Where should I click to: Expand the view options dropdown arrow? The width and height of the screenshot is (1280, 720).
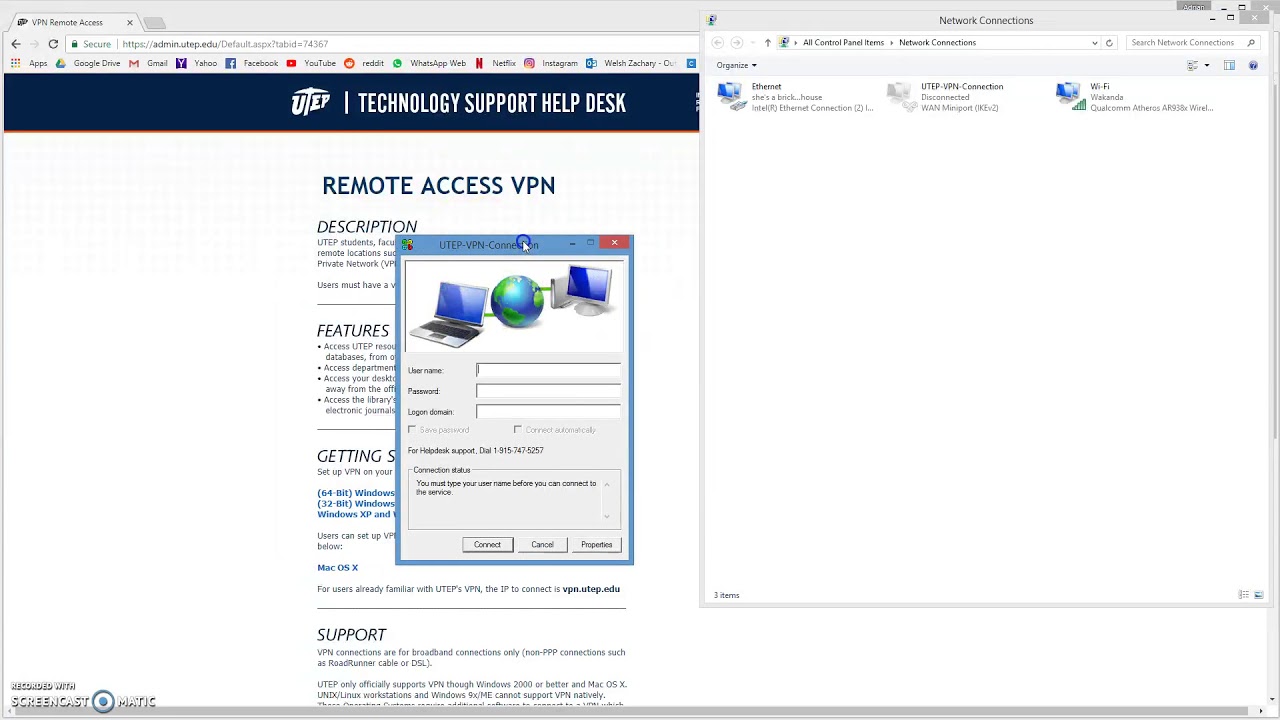click(x=1206, y=65)
